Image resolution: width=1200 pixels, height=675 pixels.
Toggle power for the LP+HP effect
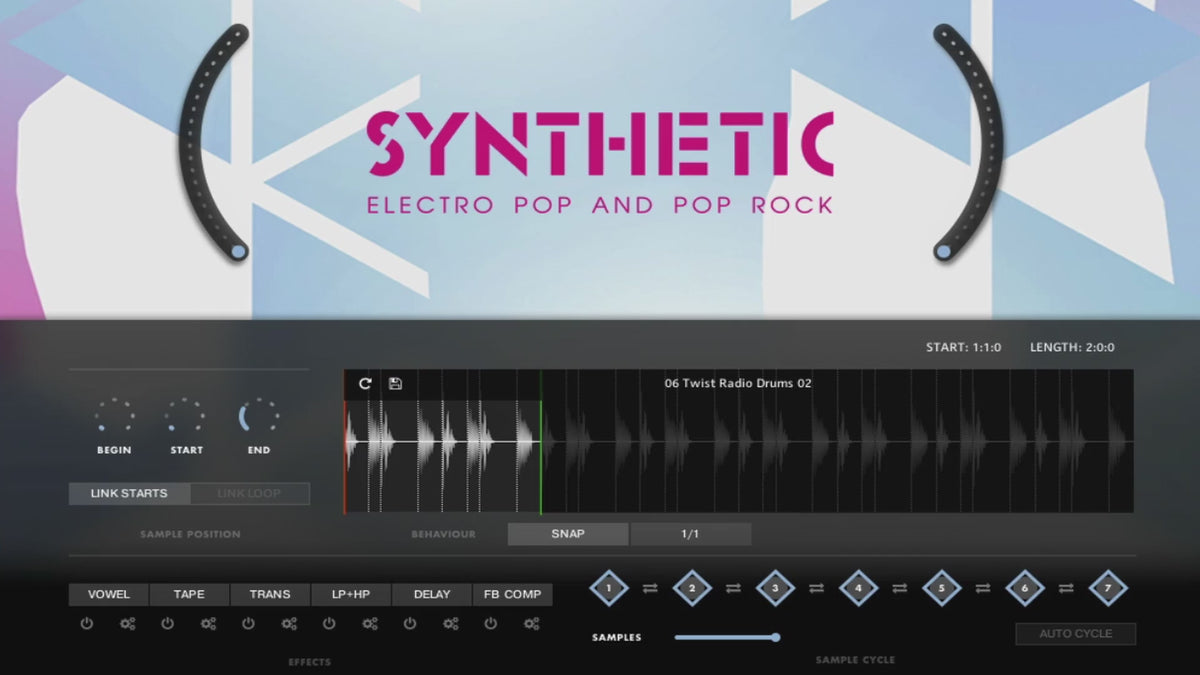point(329,624)
